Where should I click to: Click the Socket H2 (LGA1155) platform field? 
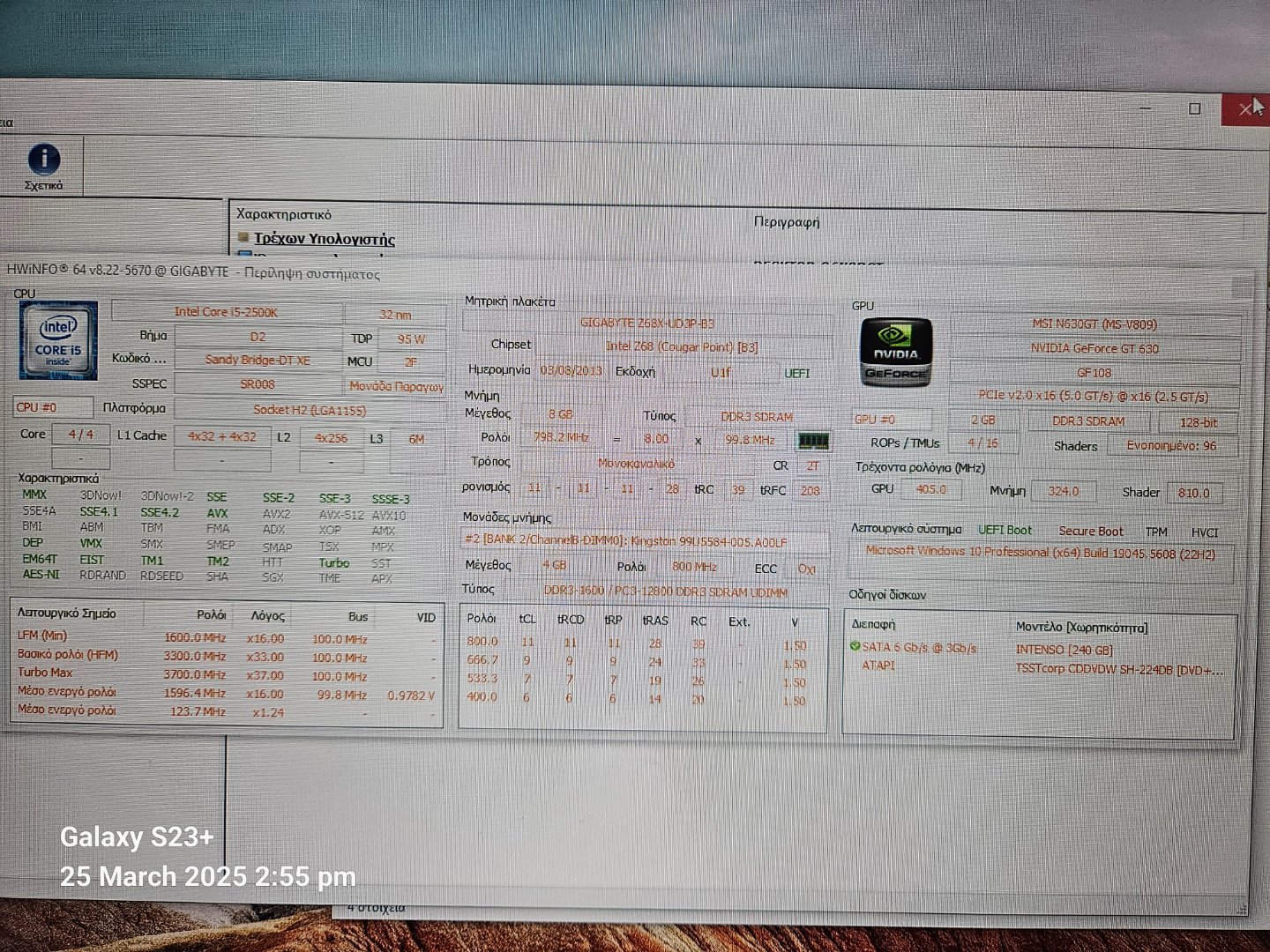coord(309,410)
